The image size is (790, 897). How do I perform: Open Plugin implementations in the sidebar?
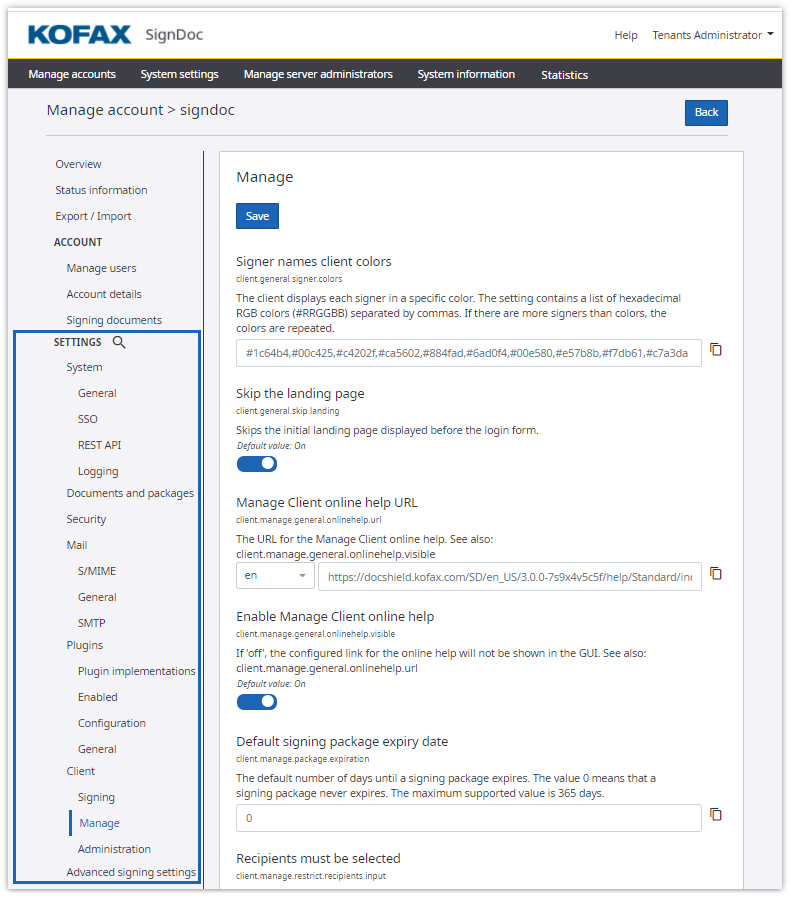tap(136, 671)
